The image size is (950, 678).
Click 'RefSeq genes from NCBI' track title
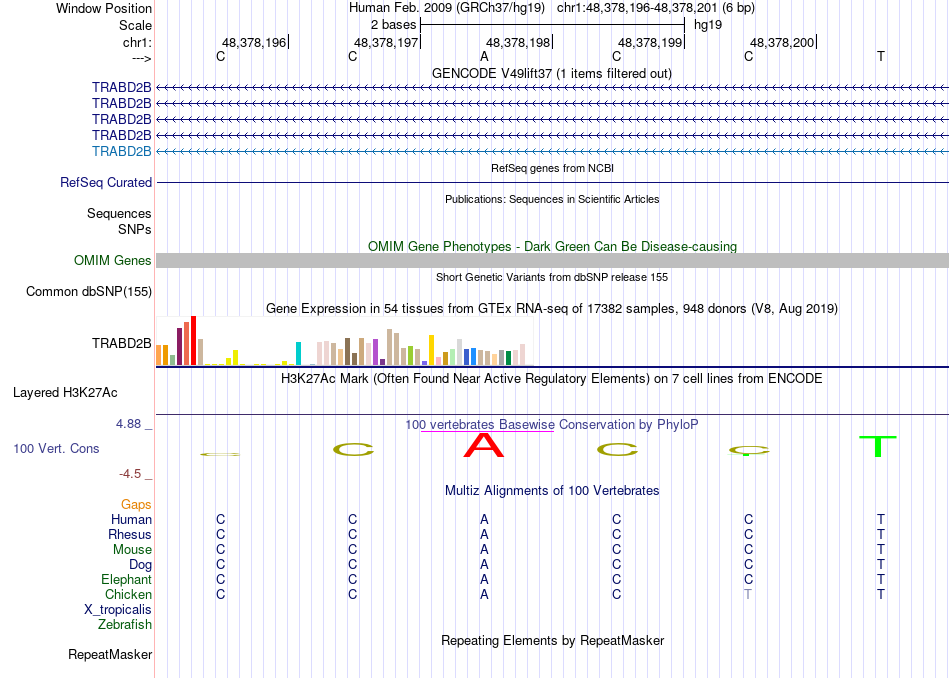tap(552, 168)
